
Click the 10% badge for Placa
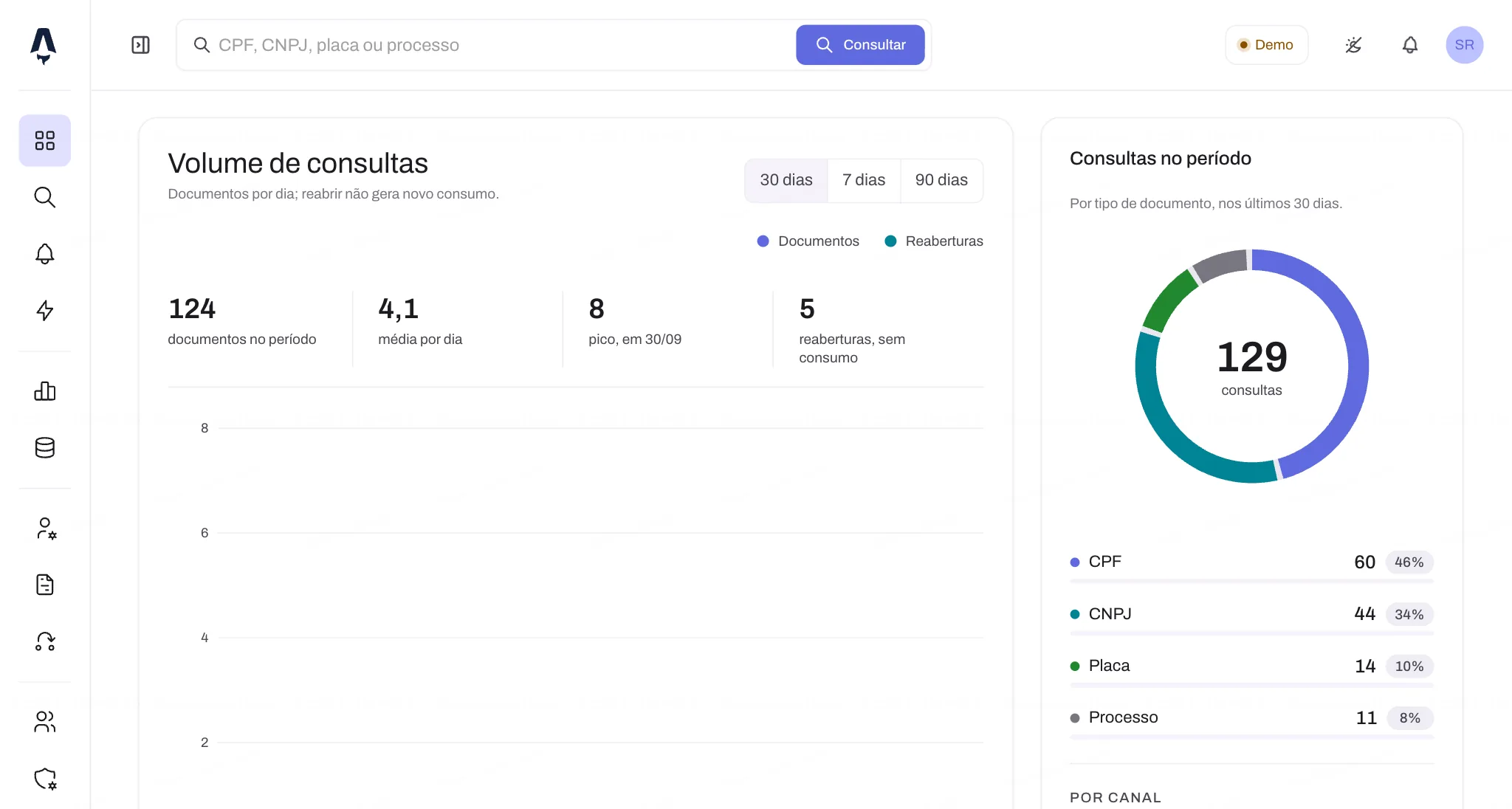[1409, 666]
